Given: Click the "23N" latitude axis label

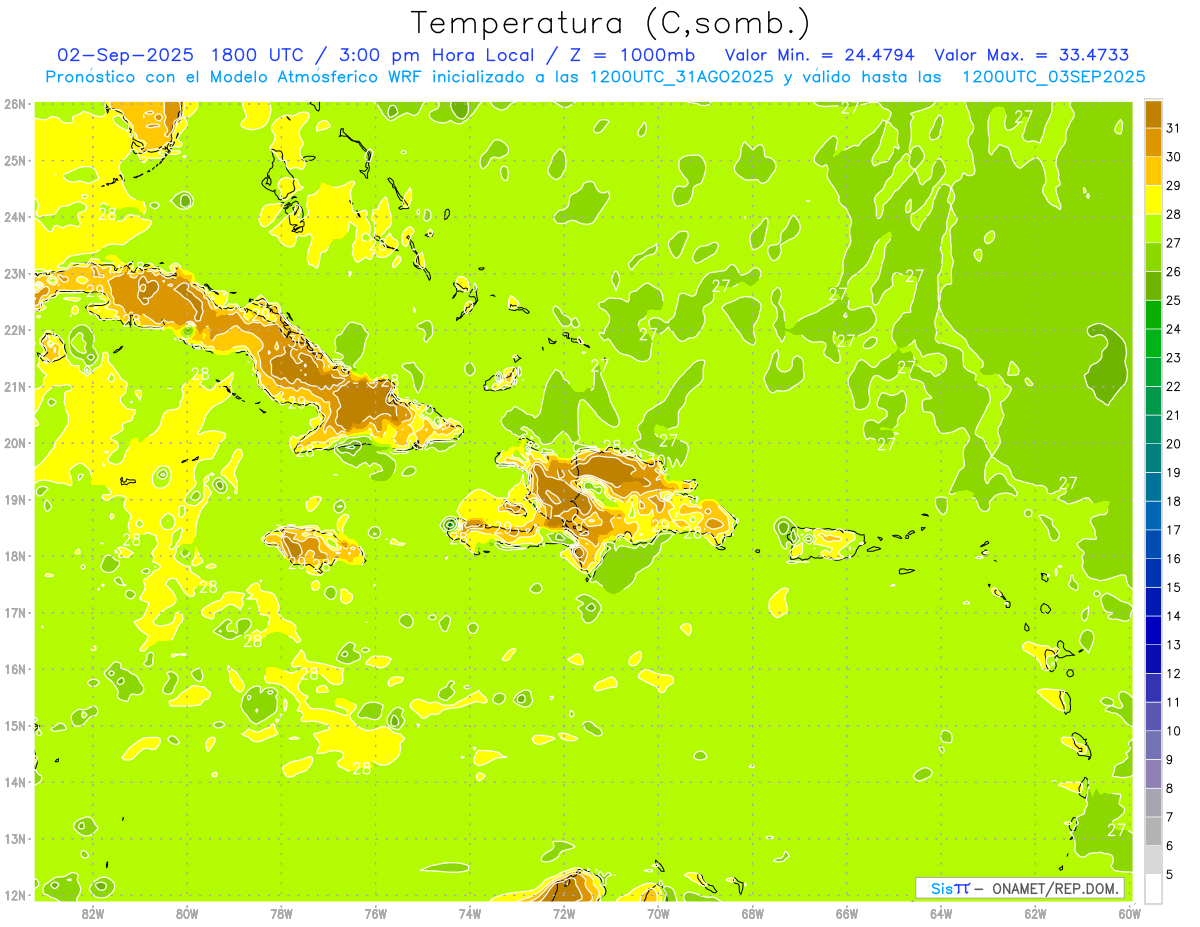Looking at the screenshot, I should (x=15, y=273).
